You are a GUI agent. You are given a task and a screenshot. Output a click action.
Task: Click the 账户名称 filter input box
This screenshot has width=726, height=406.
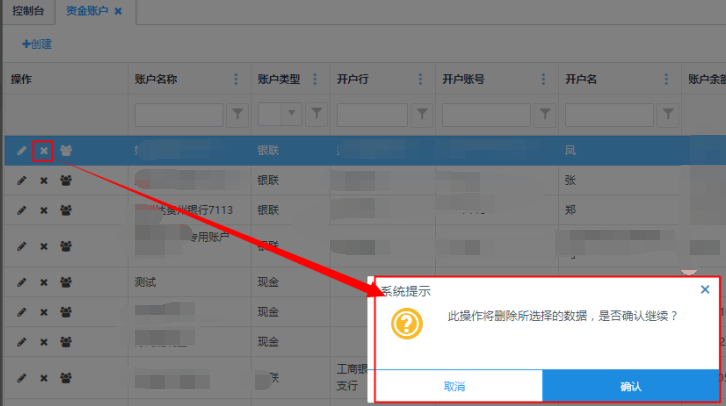[x=178, y=115]
